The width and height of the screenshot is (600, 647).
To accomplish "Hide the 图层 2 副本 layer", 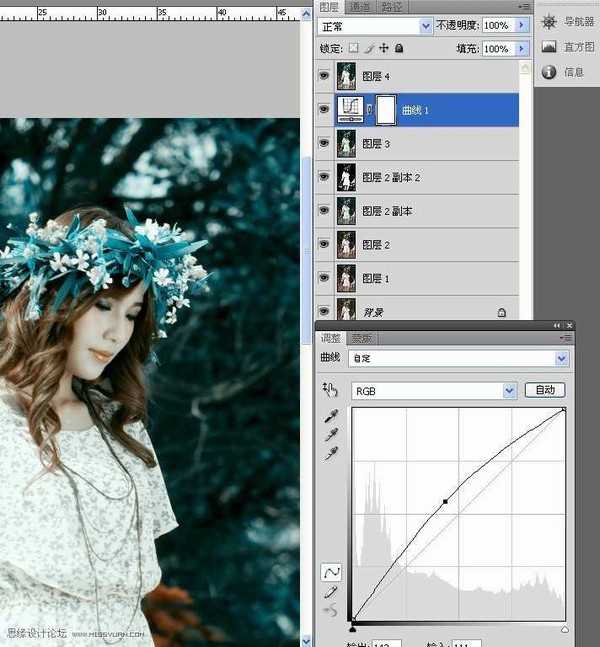I will coord(324,211).
